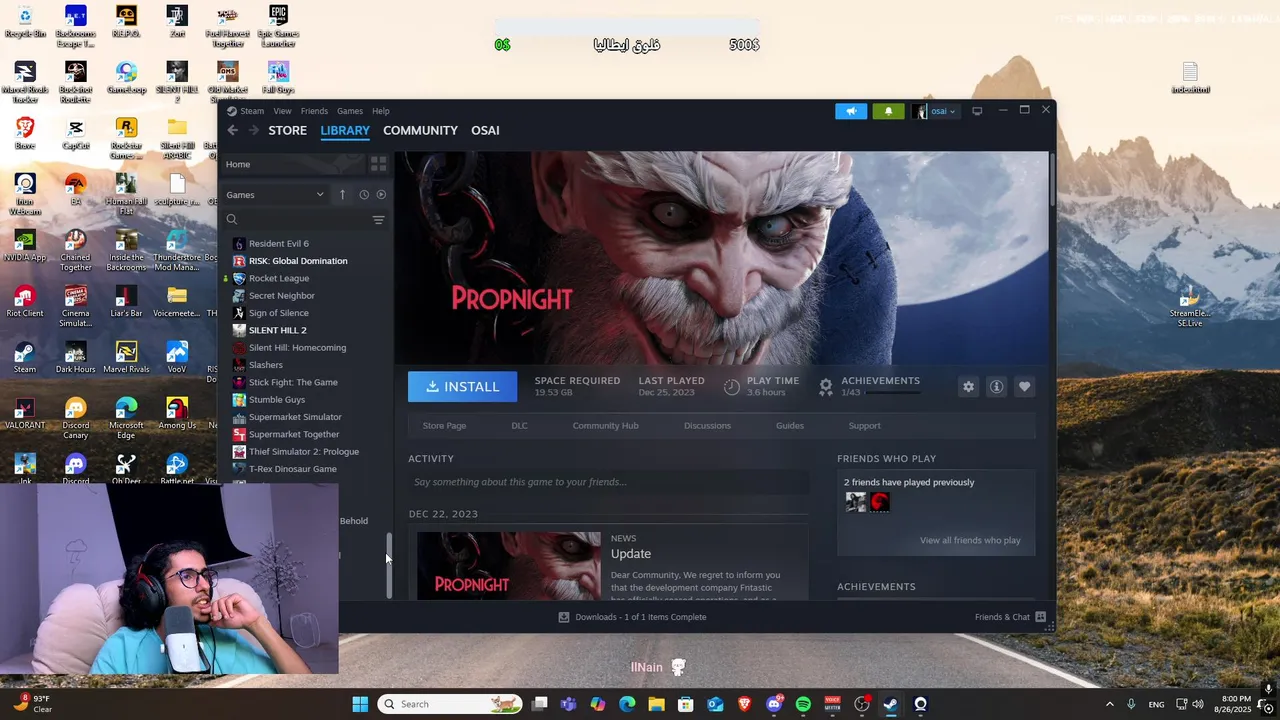The height and width of the screenshot is (720, 1280).
Task: Select Stumble Guys in game list
Action: [277, 400]
